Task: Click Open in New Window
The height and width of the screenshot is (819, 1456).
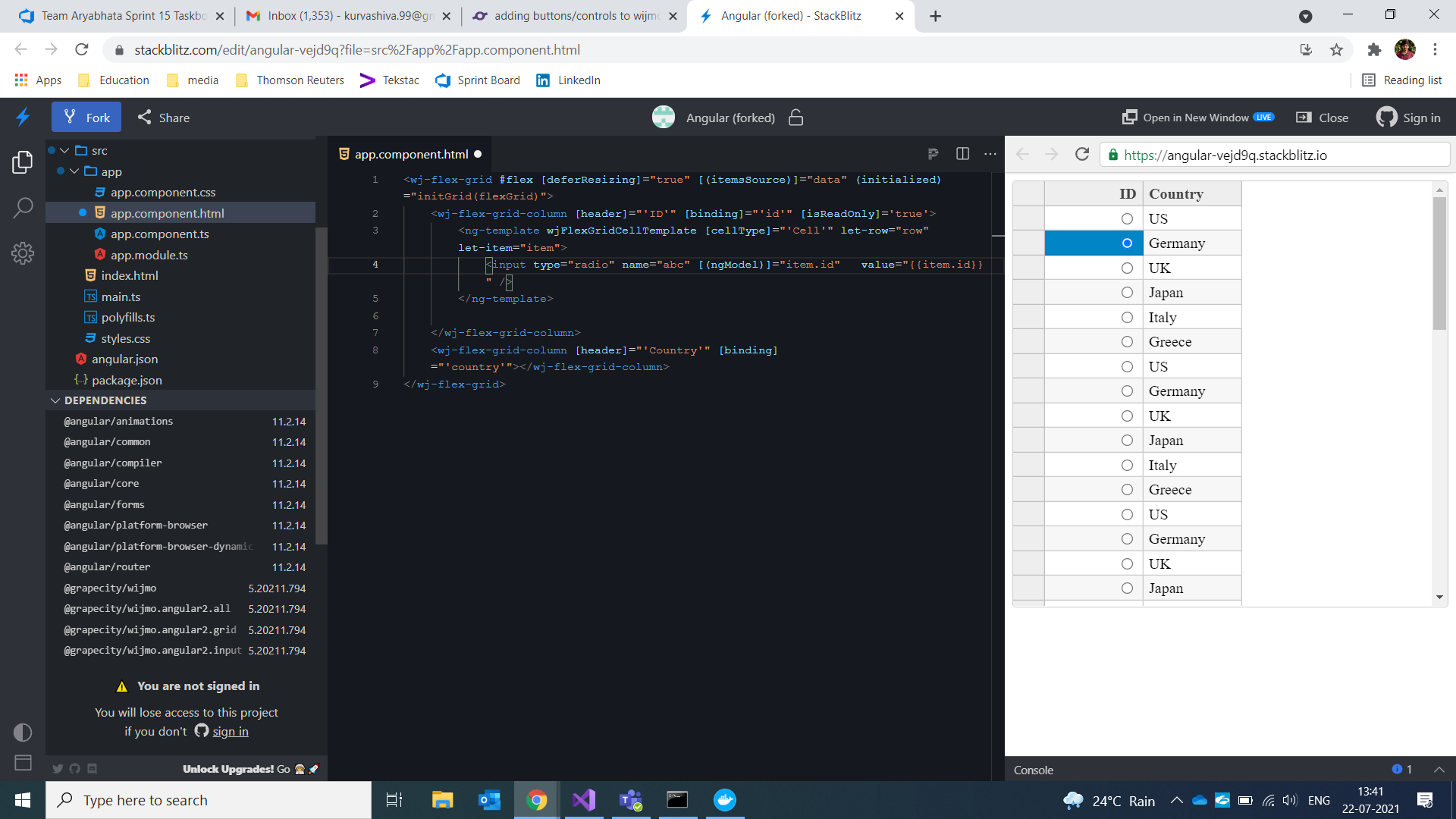Action: (x=1198, y=118)
